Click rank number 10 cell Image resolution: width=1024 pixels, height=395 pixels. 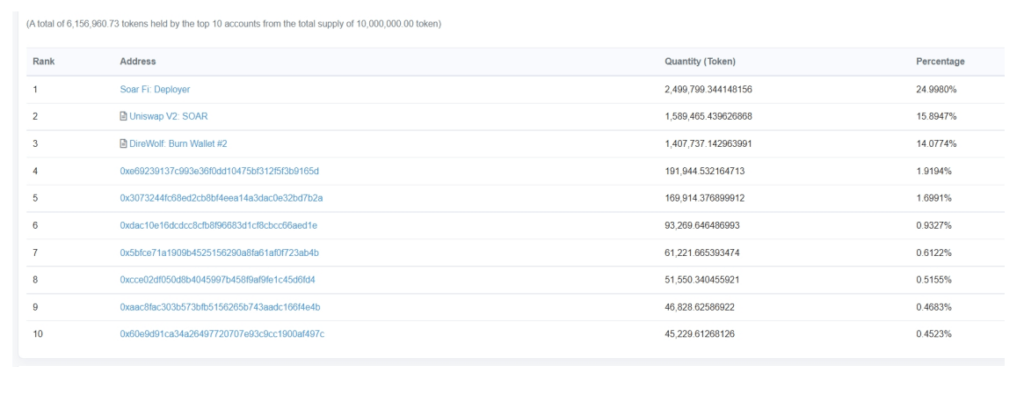(38, 334)
